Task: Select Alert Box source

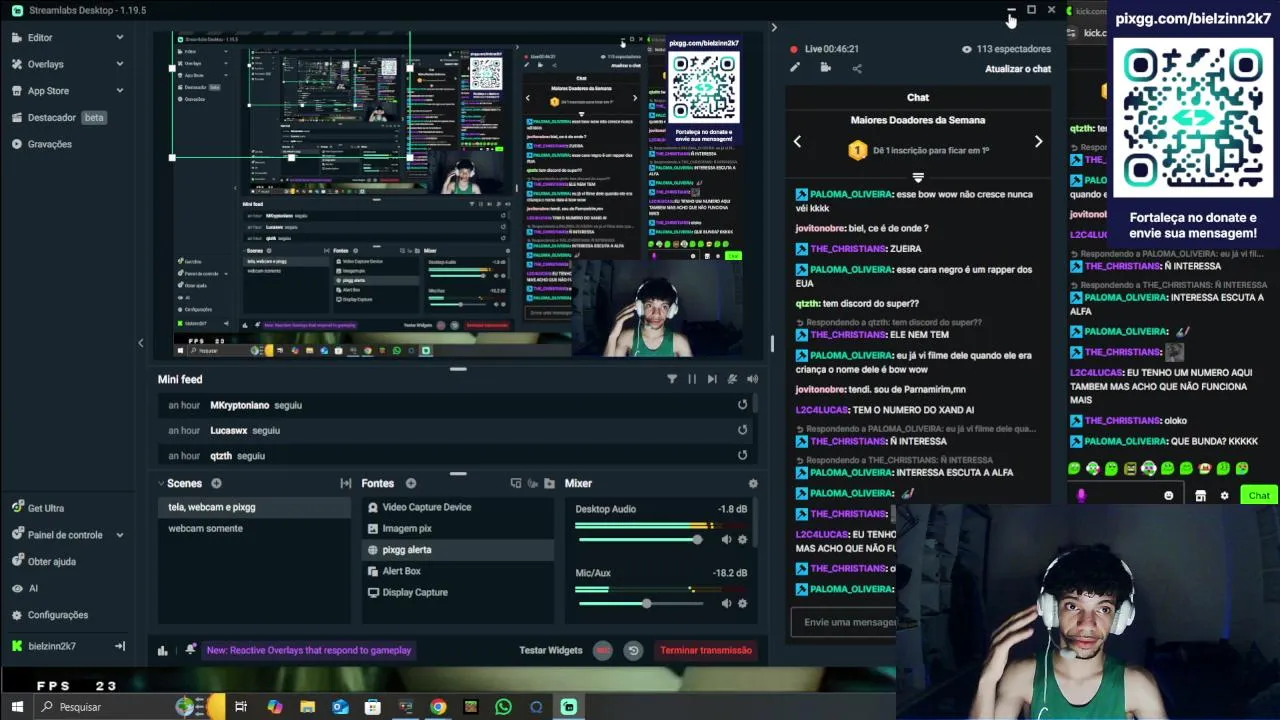Action: point(457,571)
